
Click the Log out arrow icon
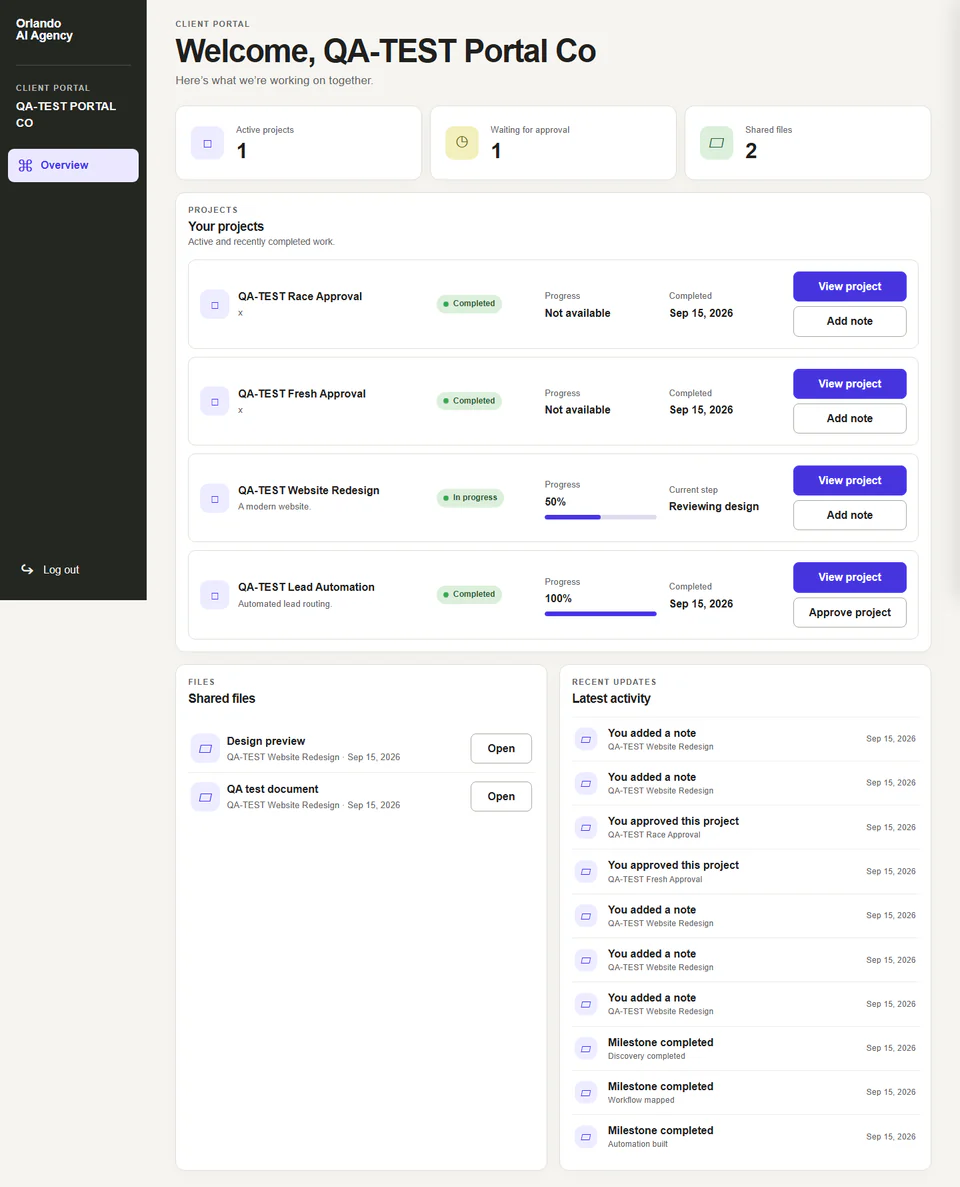point(27,569)
